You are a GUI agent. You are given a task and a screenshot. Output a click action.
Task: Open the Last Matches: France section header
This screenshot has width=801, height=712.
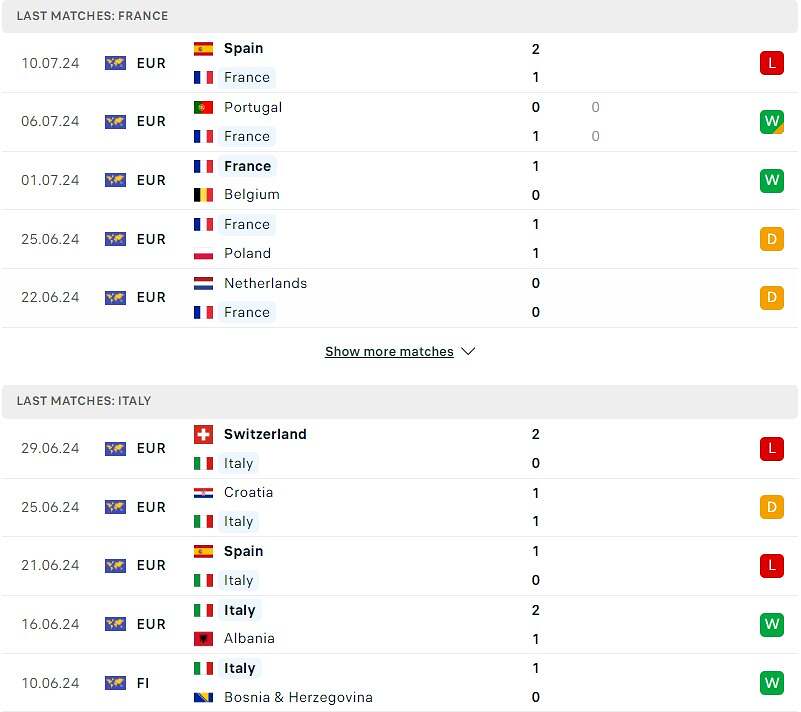400,16
